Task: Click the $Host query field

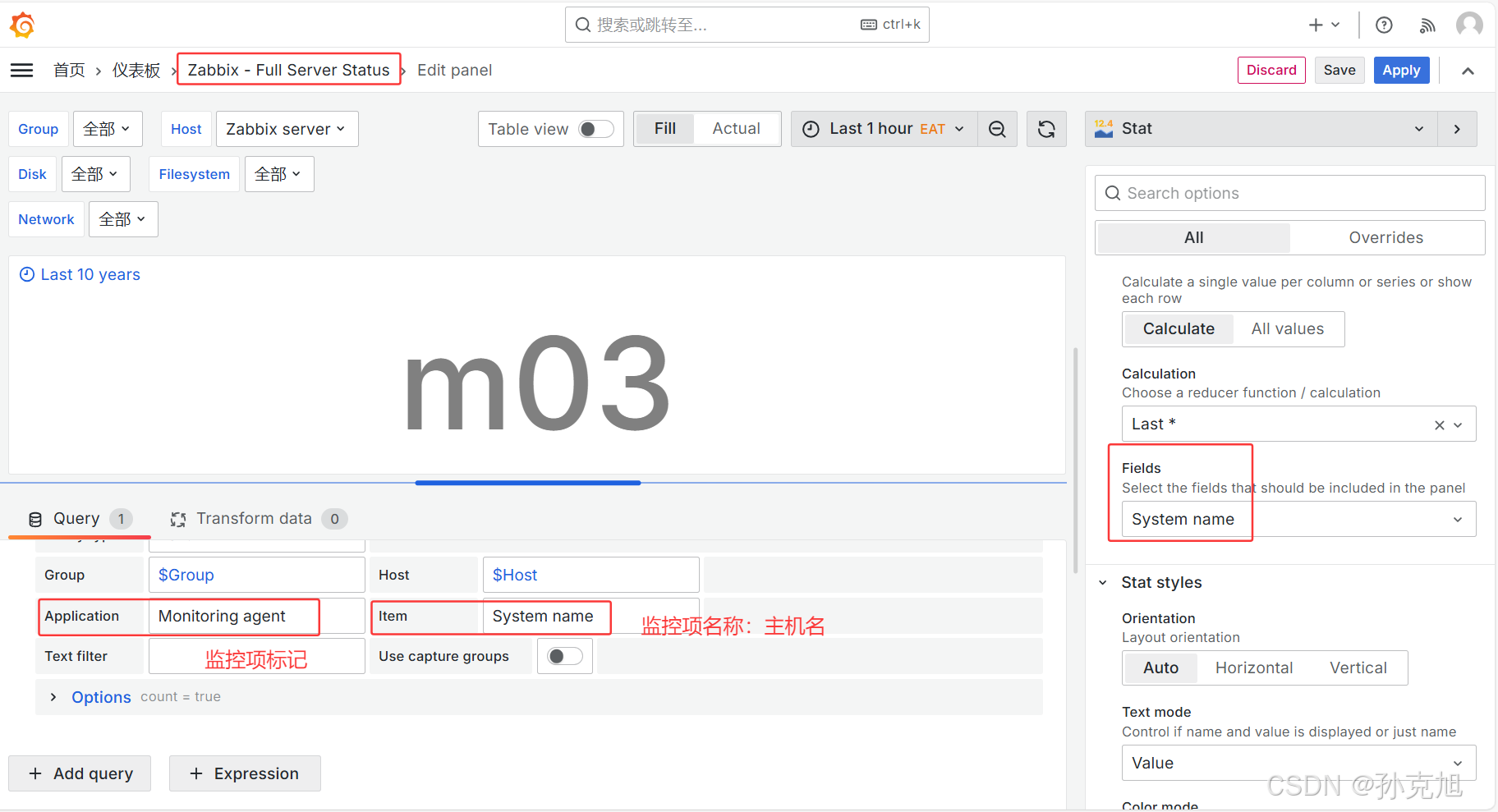Action: coord(590,575)
